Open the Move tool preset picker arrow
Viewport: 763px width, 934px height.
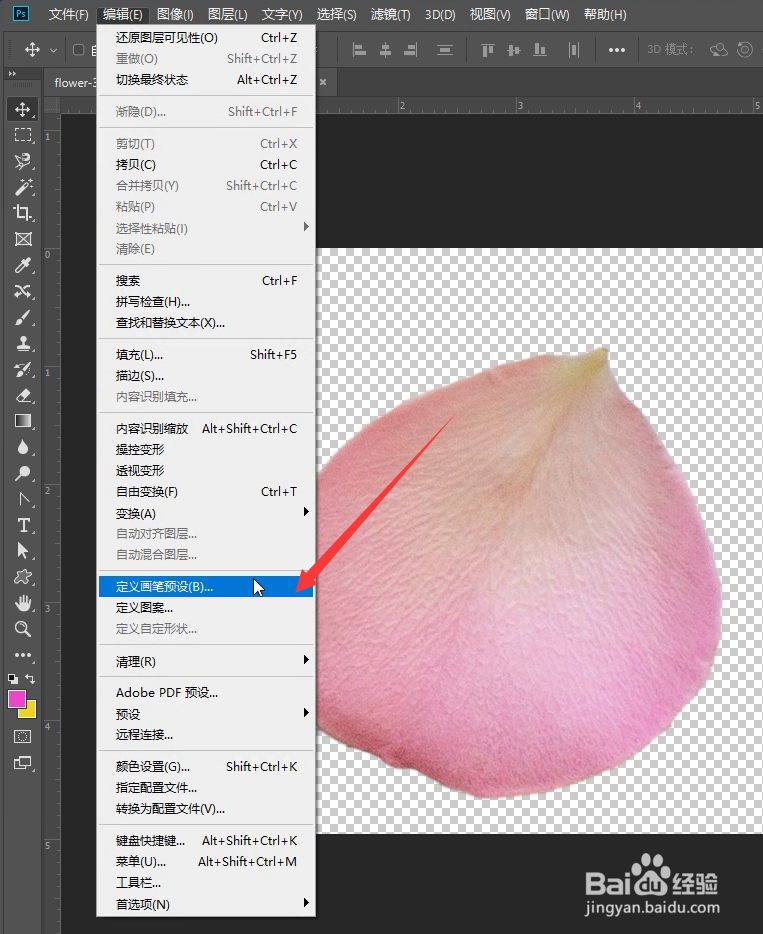click(54, 51)
